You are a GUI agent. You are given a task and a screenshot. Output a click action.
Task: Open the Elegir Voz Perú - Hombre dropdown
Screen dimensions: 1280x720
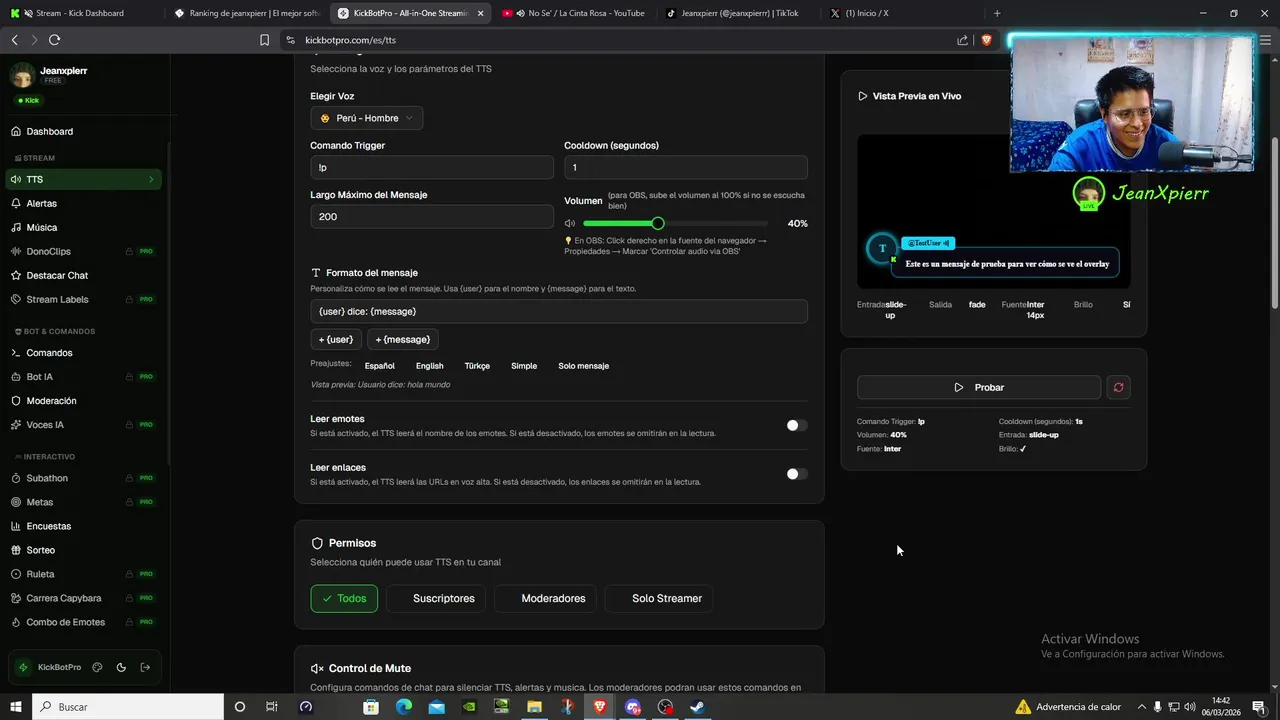[x=366, y=118]
